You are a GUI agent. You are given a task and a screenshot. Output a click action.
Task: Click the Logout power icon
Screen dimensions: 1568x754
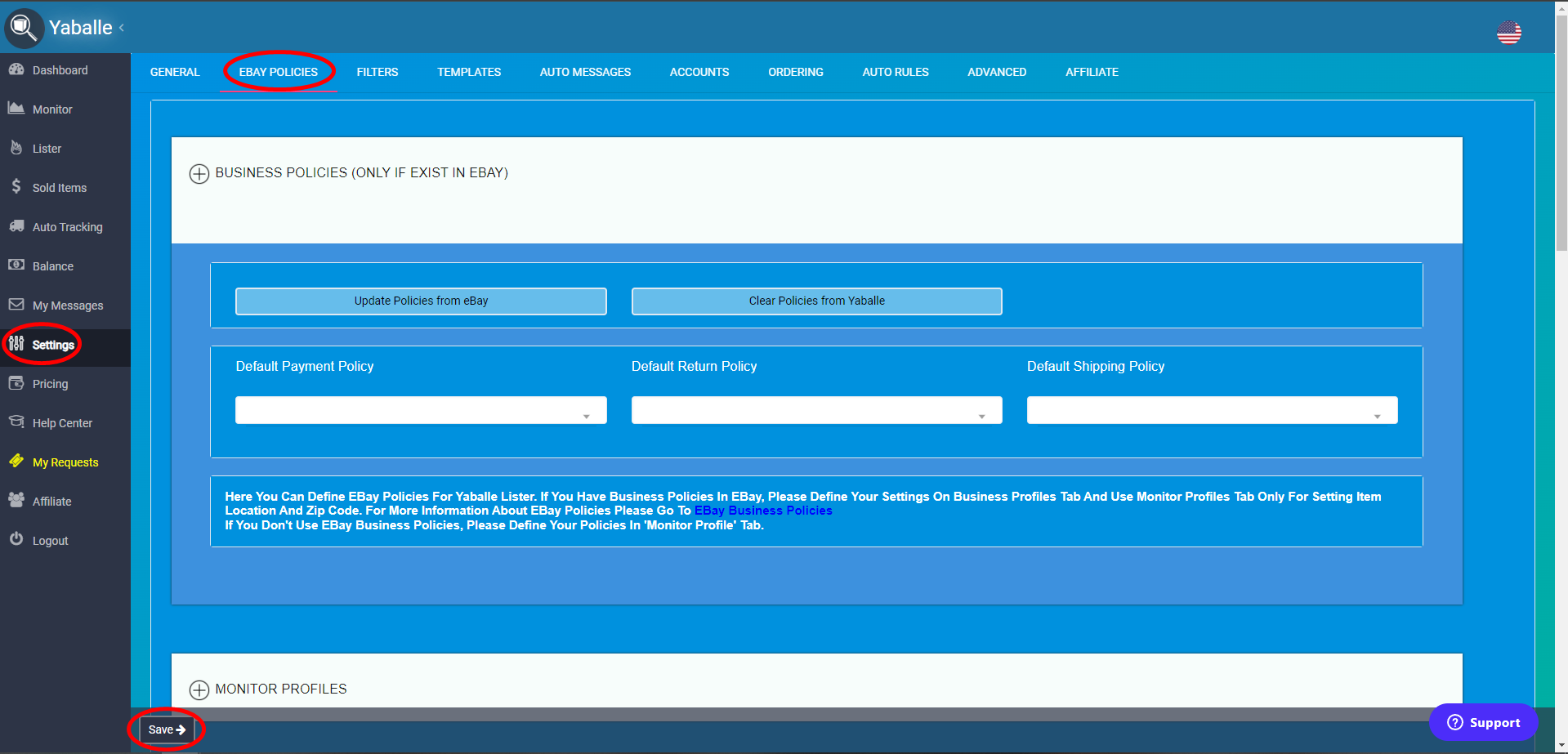click(x=16, y=539)
